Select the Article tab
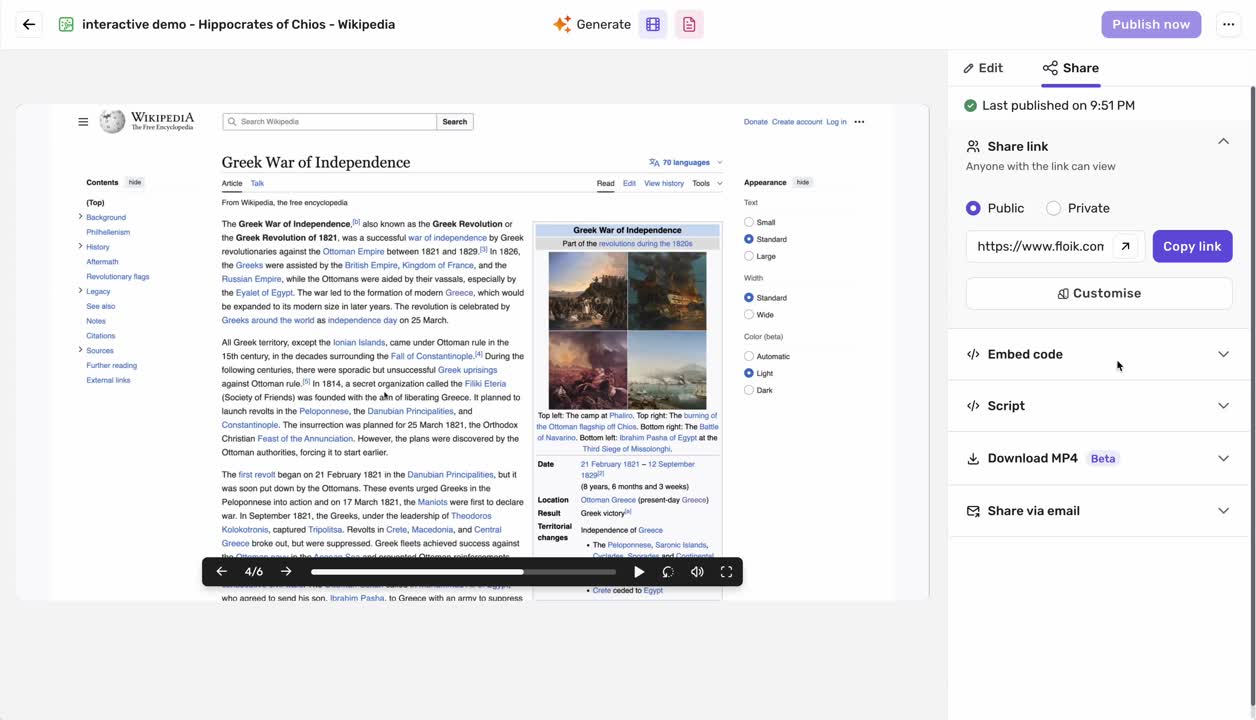1256x720 pixels. 232,183
